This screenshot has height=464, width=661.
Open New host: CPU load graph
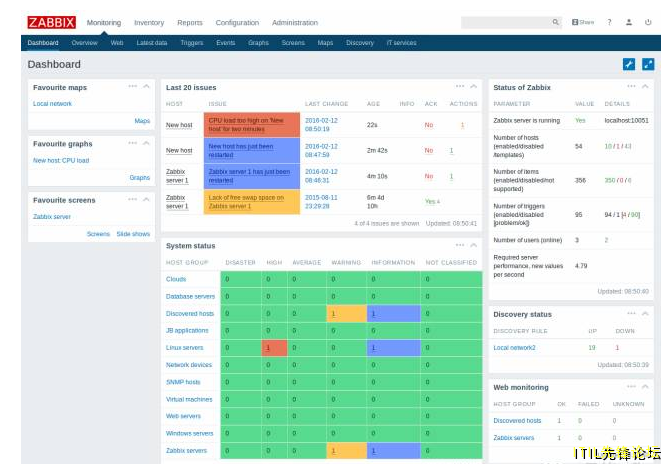tap(61, 161)
